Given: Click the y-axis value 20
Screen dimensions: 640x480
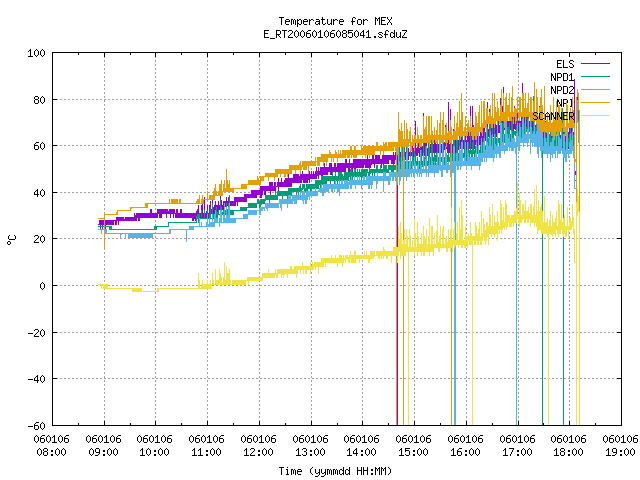Looking at the screenshot, I should pos(39,239).
